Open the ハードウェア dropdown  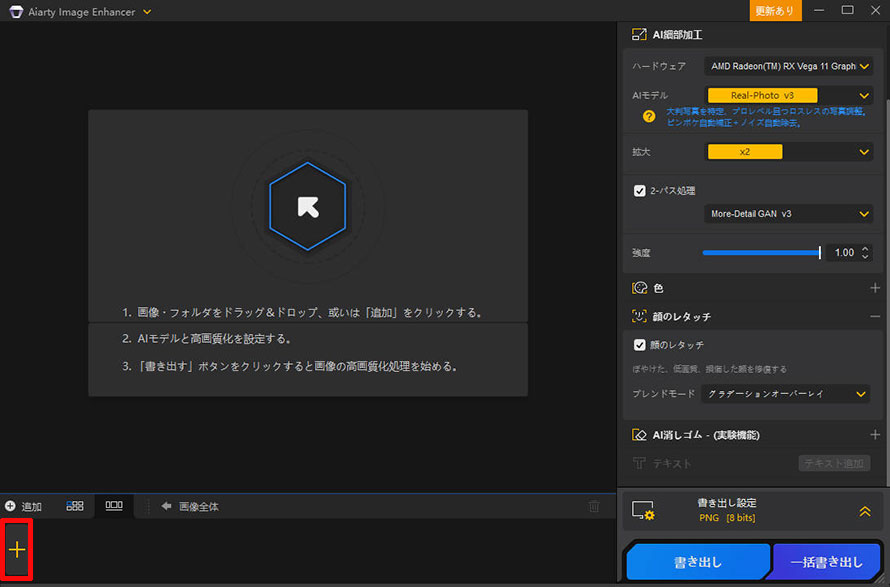(789, 65)
